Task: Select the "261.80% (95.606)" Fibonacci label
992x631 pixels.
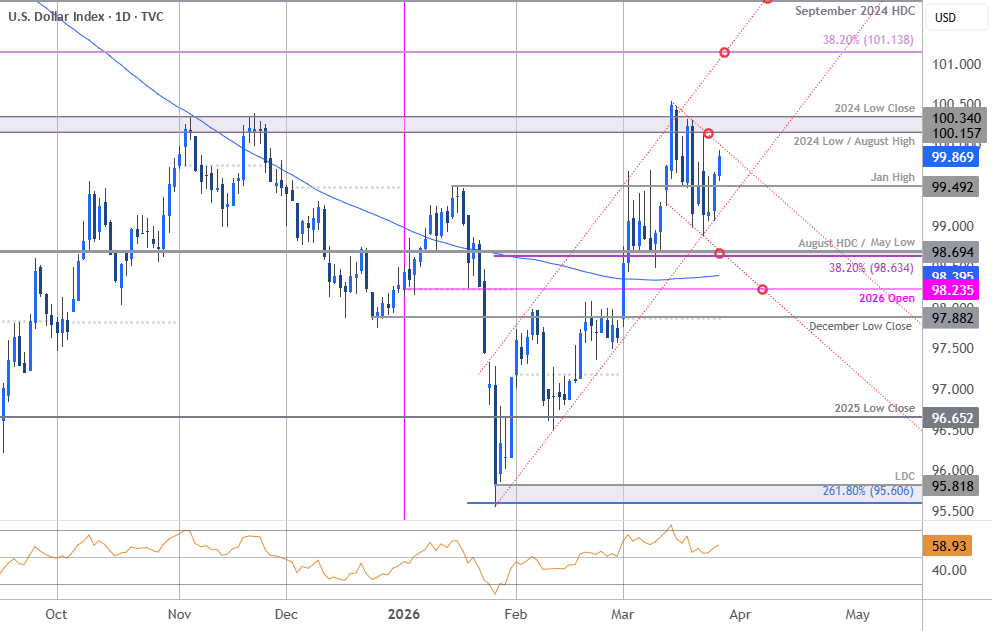Action: pos(868,490)
